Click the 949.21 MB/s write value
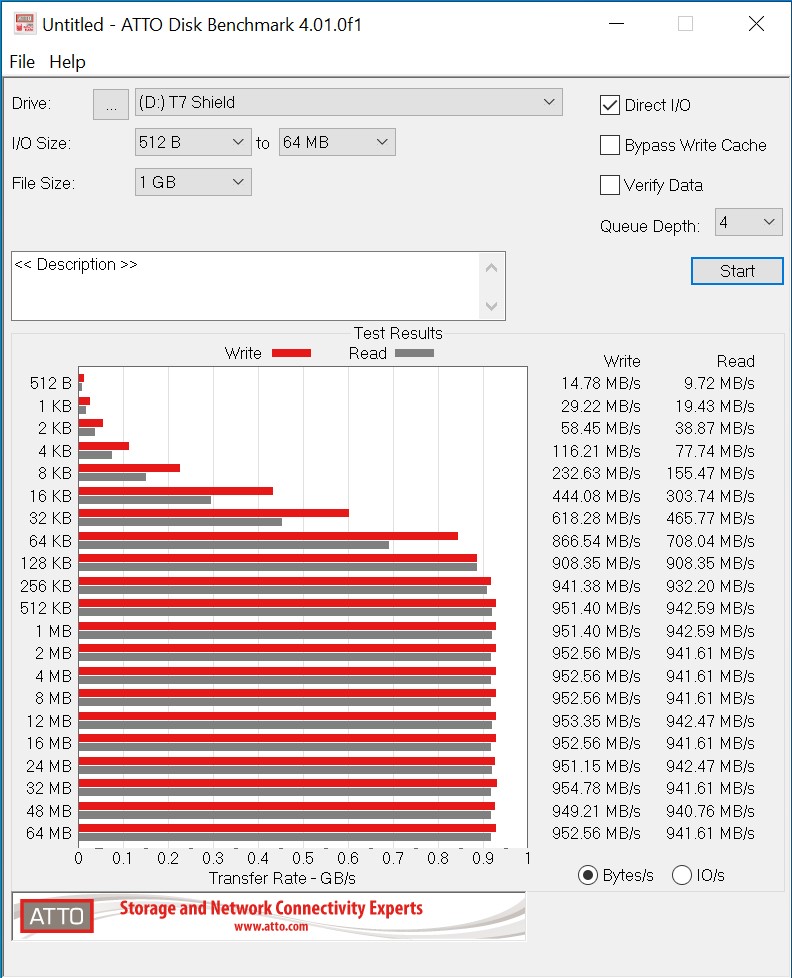Screen dimensions: 792x978 pyautogui.click(x=596, y=811)
